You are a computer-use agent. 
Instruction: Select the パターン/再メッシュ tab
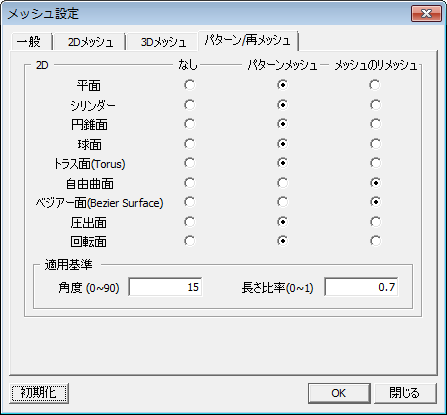point(248,41)
